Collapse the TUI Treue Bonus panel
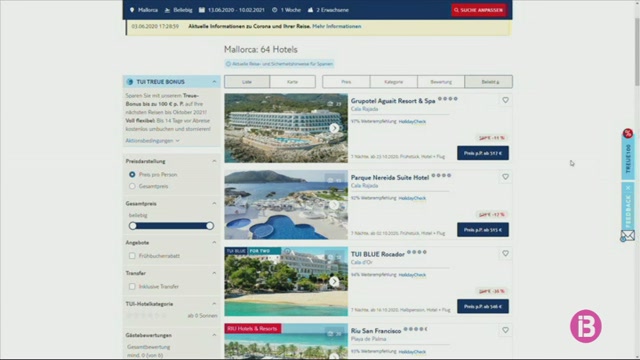 (x=214, y=82)
